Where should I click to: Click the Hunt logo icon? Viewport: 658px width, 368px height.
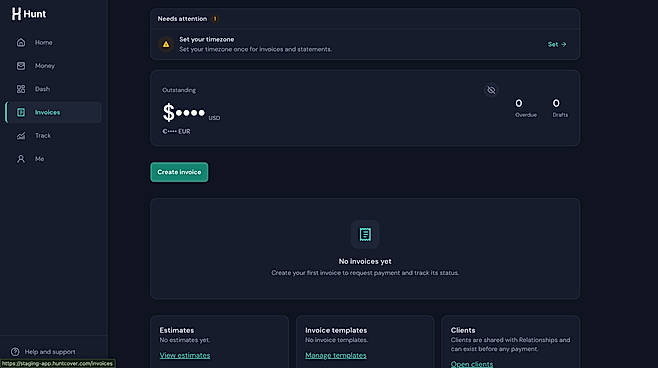[16, 14]
